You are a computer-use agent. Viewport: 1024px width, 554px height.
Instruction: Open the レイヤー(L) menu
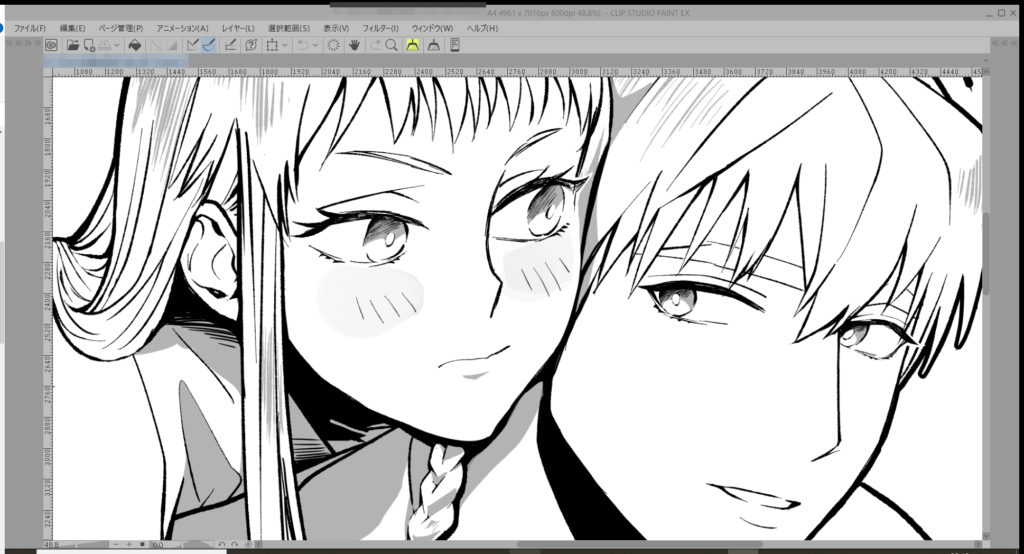pyautogui.click(x=236, y=28)
